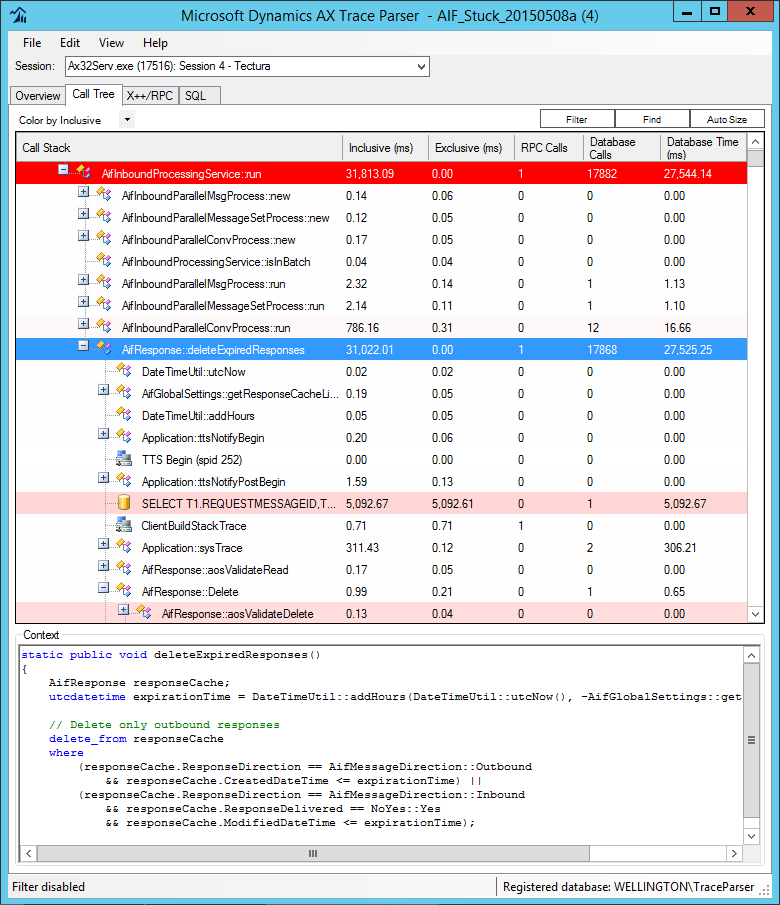
Task: Sort by Exclusive (ms) column header
Action: [x=471, y=148]
